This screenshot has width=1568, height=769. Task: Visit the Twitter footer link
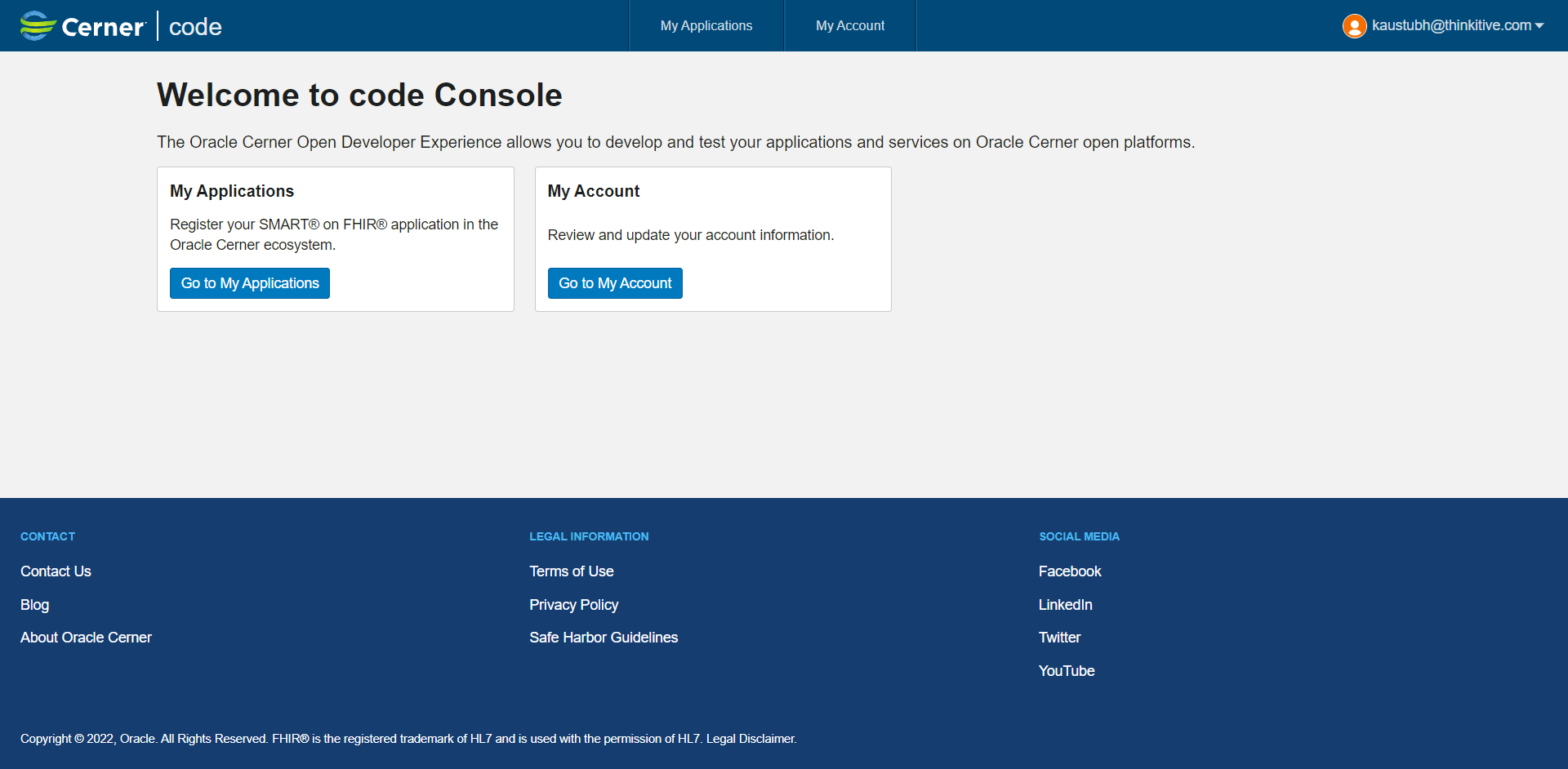pyautogui.click(x=1059, y=638)
